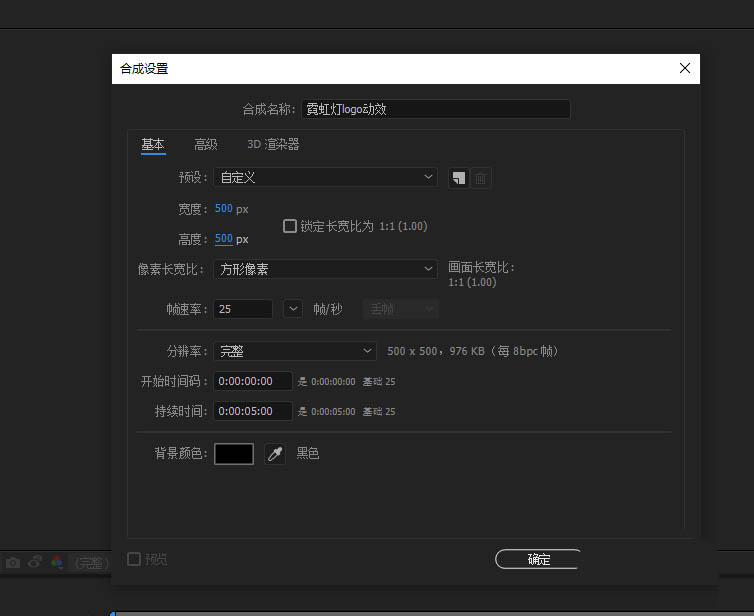Open the viewer resolution 完整 dropdown behind dialog
This screenshot has height=616, width=754.
tap(91, 563)
